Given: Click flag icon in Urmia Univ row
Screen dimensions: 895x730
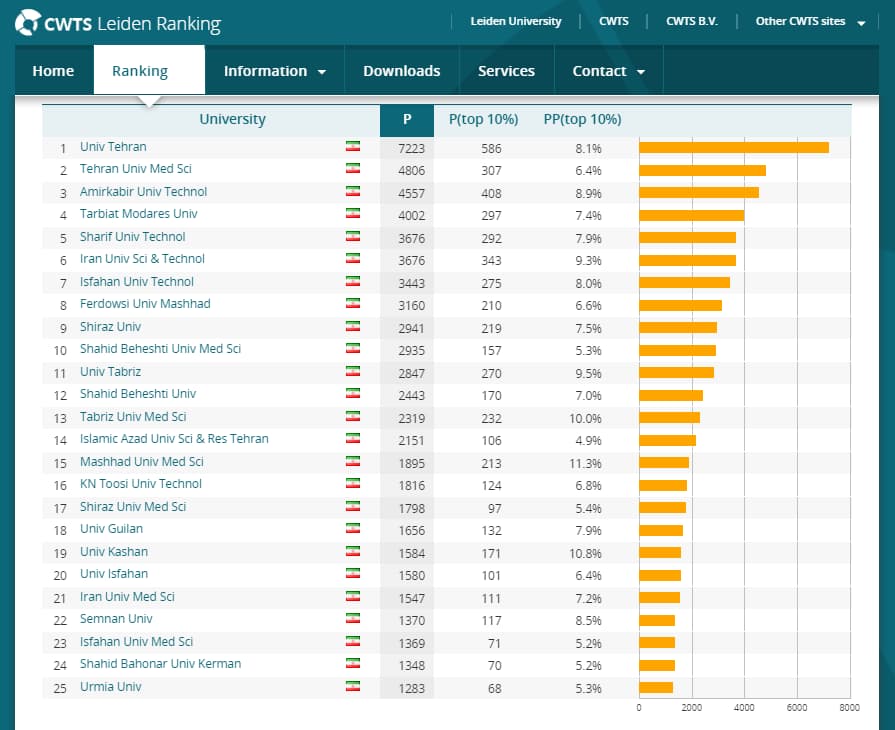Looking at the screenshot, I should pos(353,686).
